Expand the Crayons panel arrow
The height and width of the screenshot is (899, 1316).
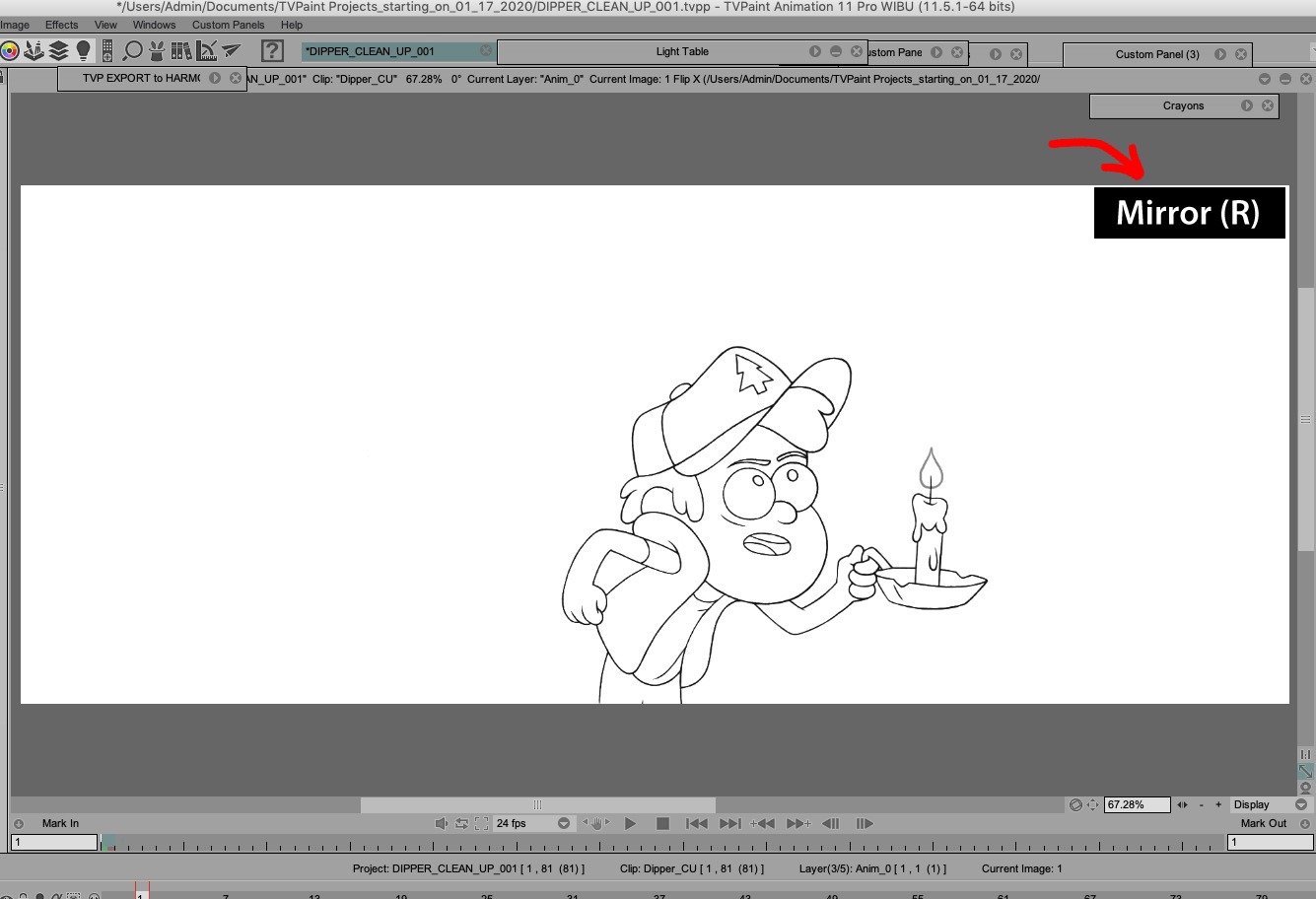click(x=1247, y=105)
